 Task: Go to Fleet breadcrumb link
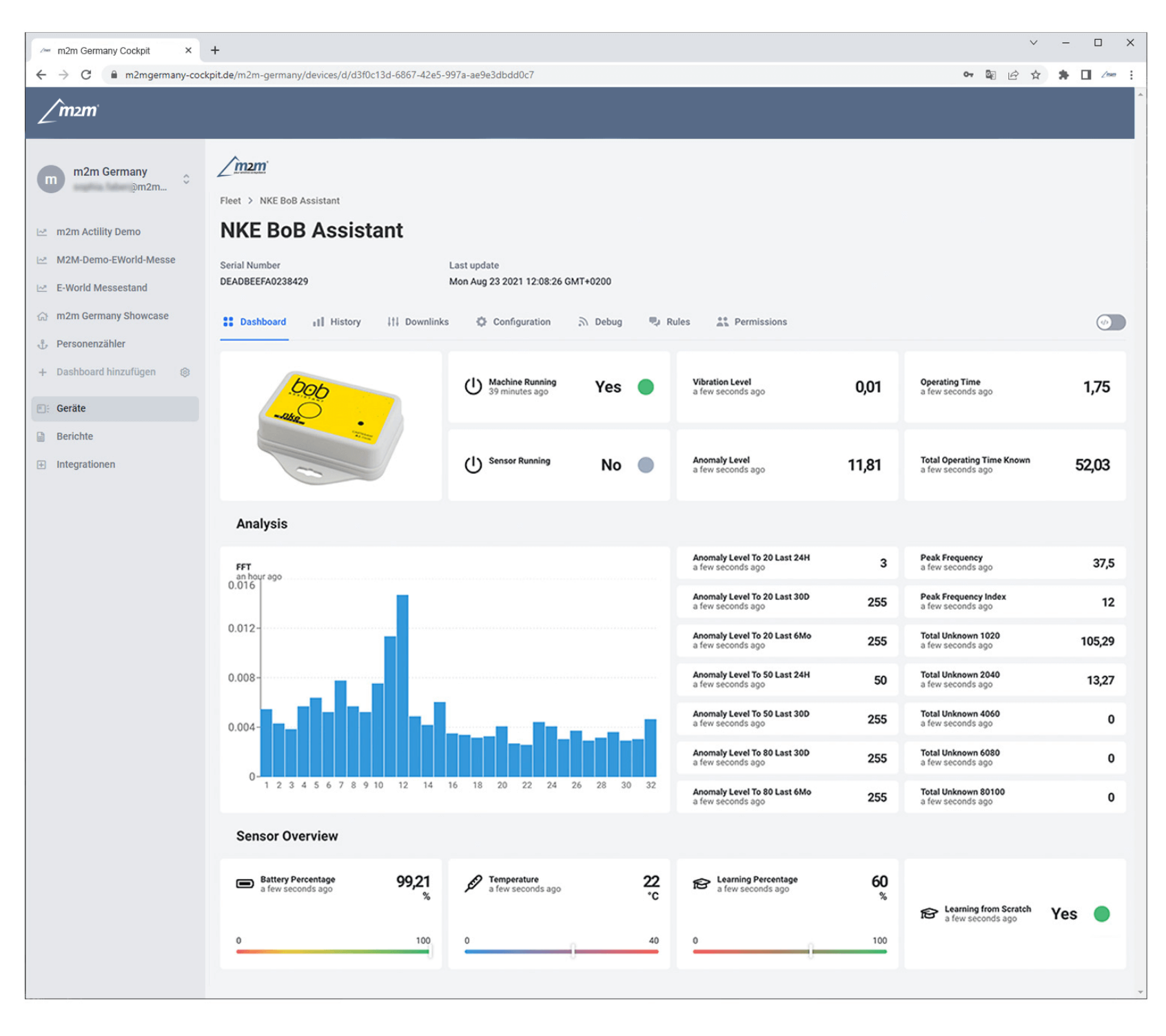[230, 200]
